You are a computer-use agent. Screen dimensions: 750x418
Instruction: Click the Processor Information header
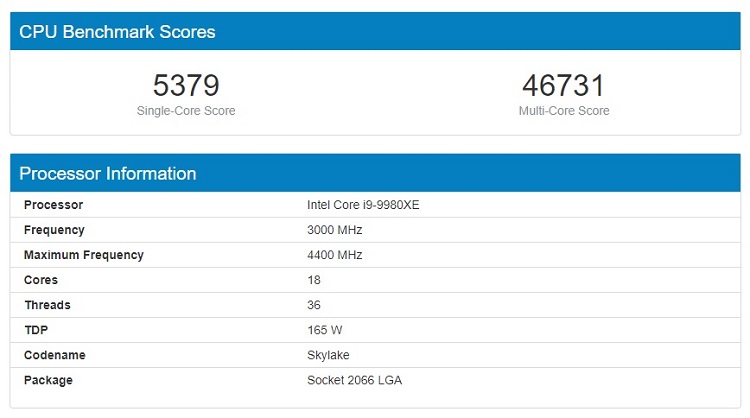pos(108,173)
